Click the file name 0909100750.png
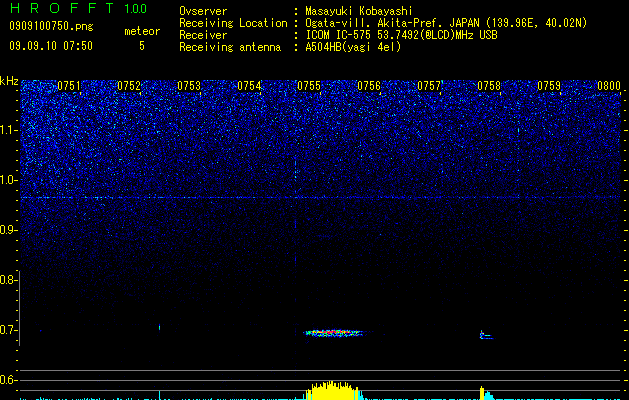Screen dimensions: 629x400 coord(51,27)
